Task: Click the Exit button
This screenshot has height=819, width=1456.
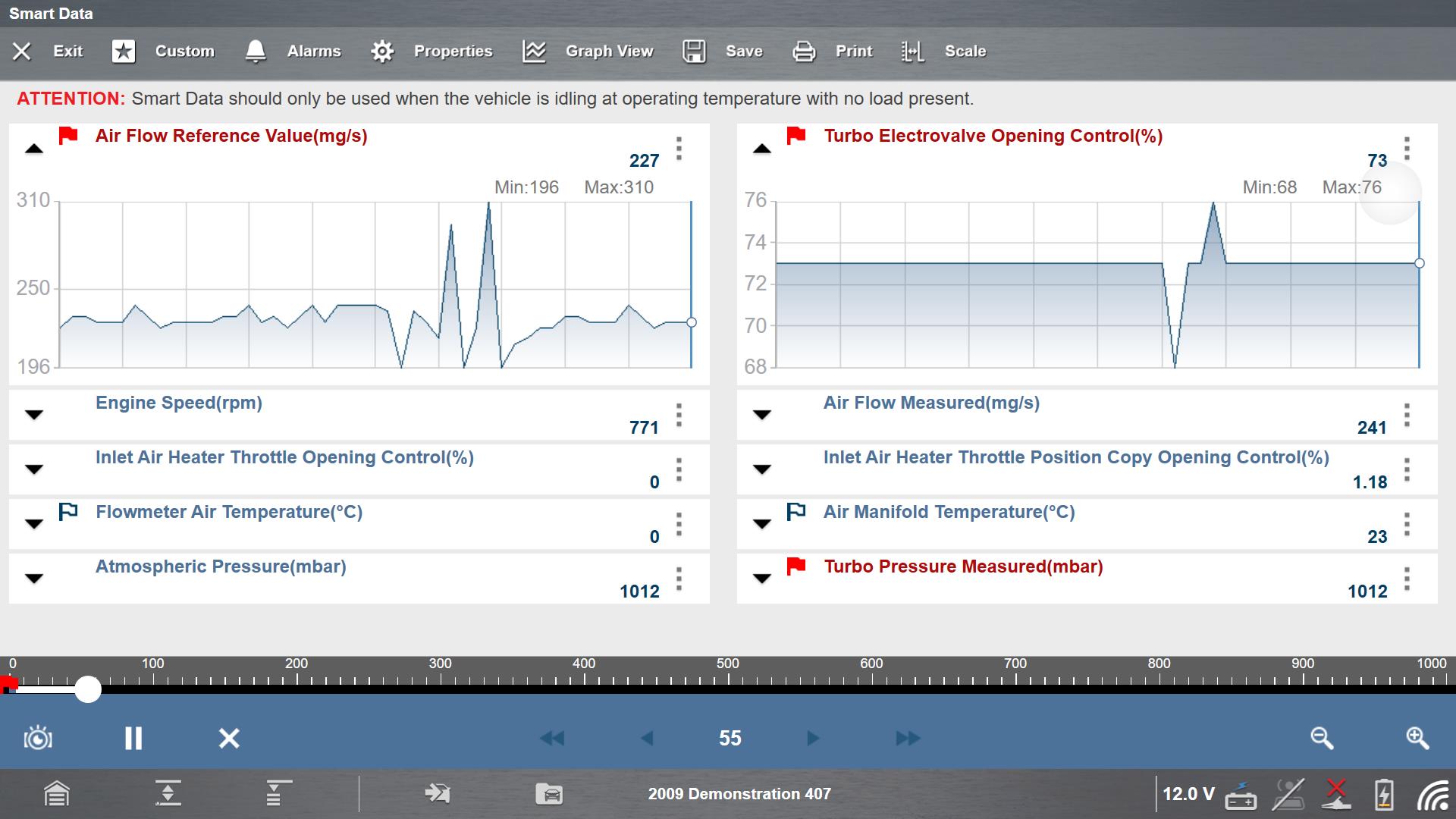Action: 47,52
